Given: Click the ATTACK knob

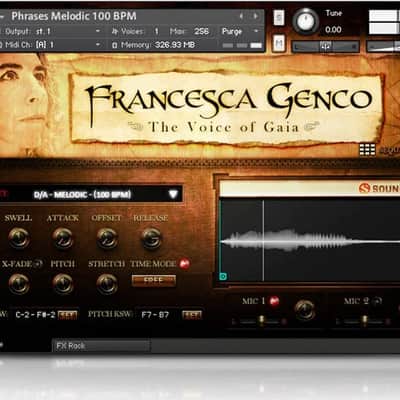Looking at the screenshot, I should pos(63,238).
